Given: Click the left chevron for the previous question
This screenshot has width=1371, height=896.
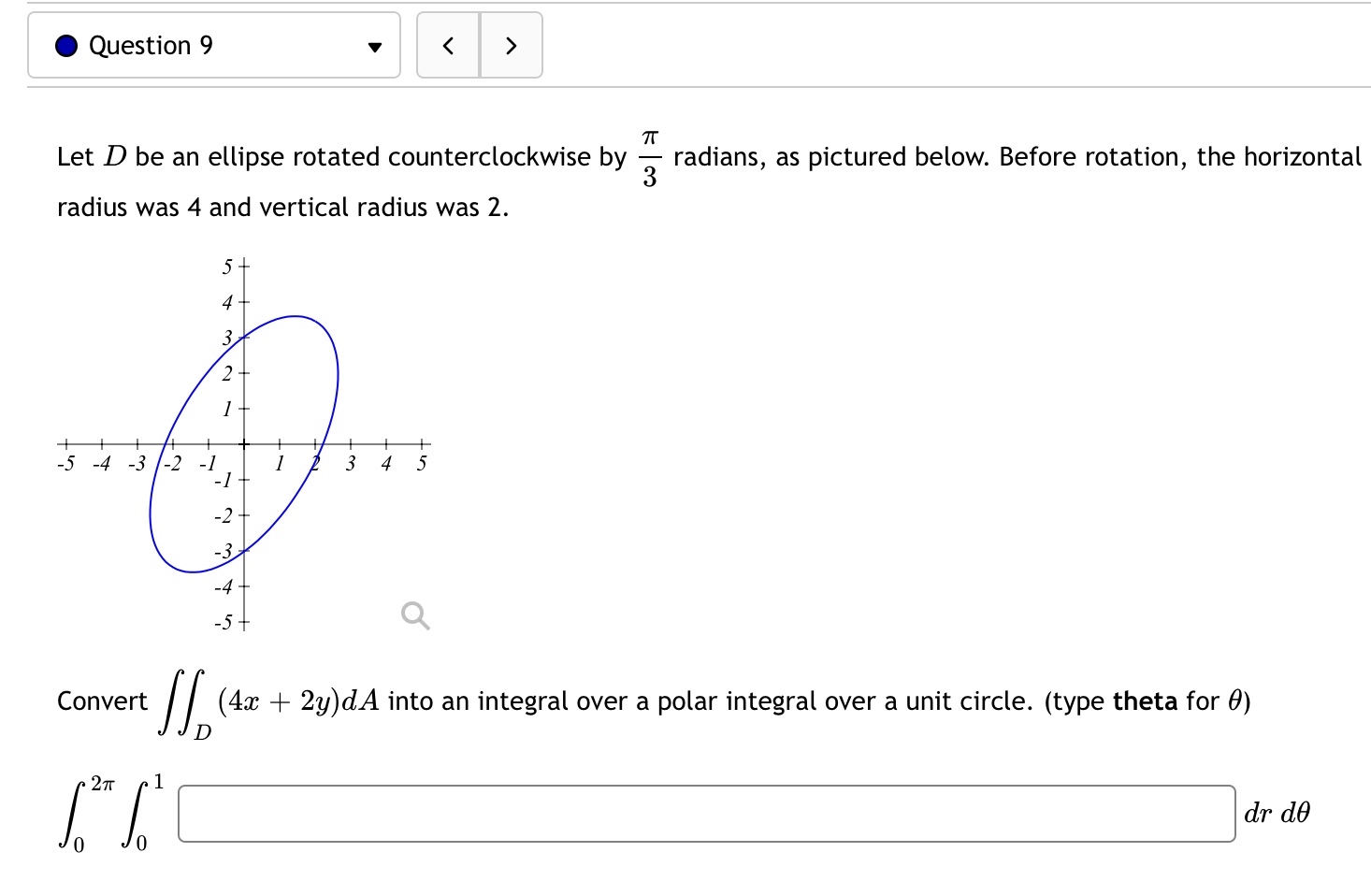Looking at the screenshot, I should coord(448,45).
